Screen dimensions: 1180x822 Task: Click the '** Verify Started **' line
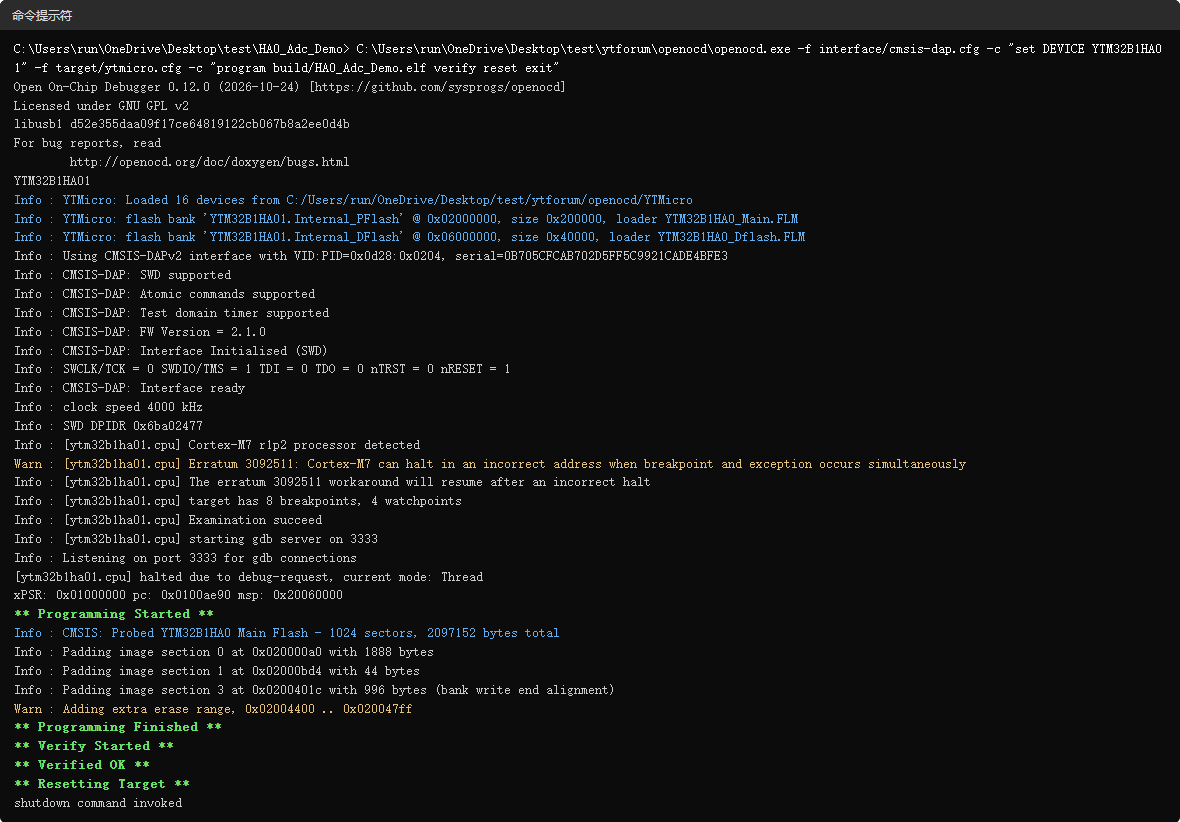[x=94, y=746]
